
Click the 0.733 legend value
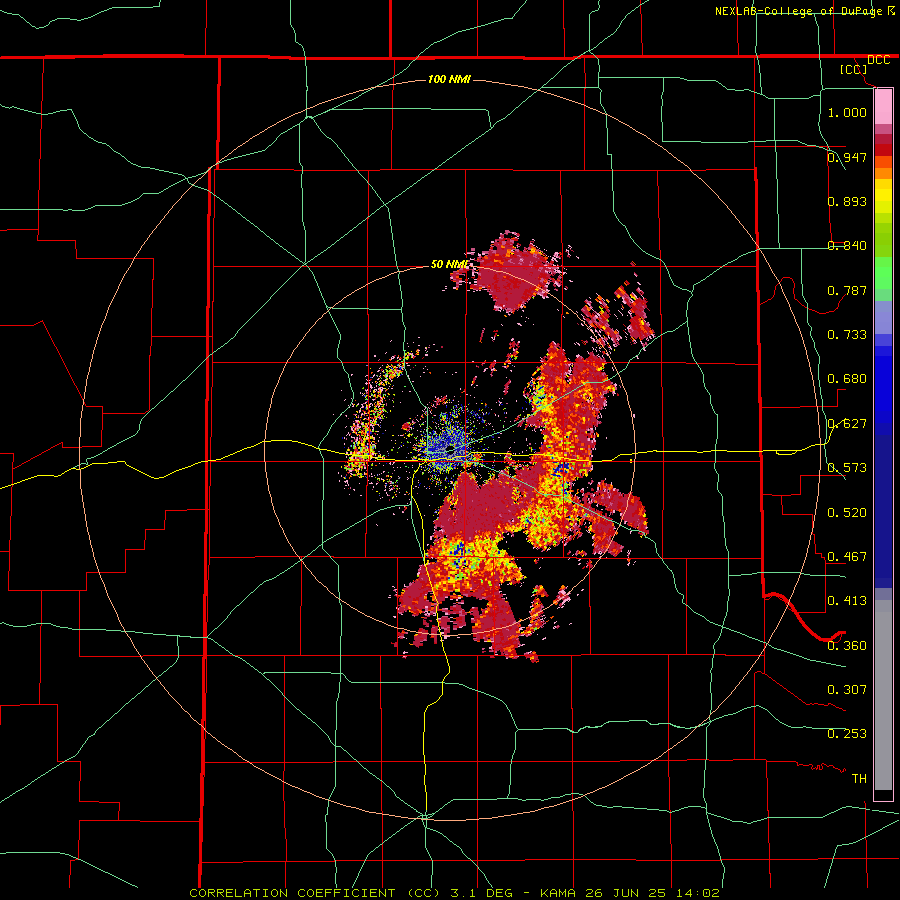(847, 334)
